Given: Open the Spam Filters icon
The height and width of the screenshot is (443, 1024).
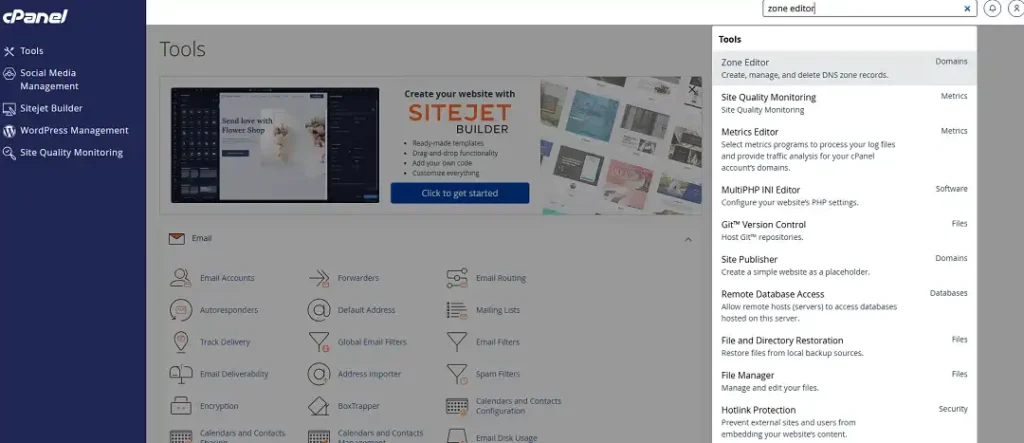Looking at the screenshot, I should click(457, 374).
